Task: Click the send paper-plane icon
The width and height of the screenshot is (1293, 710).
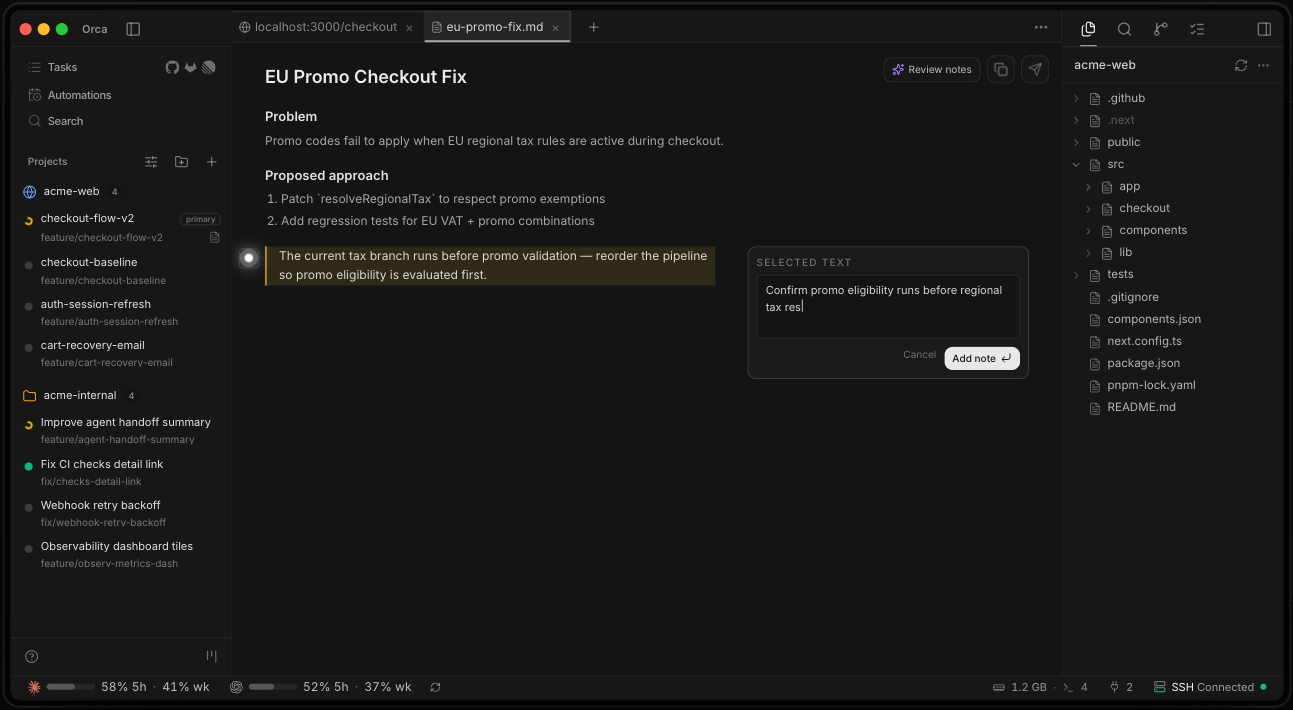Action: click(x=1035, y=69)
